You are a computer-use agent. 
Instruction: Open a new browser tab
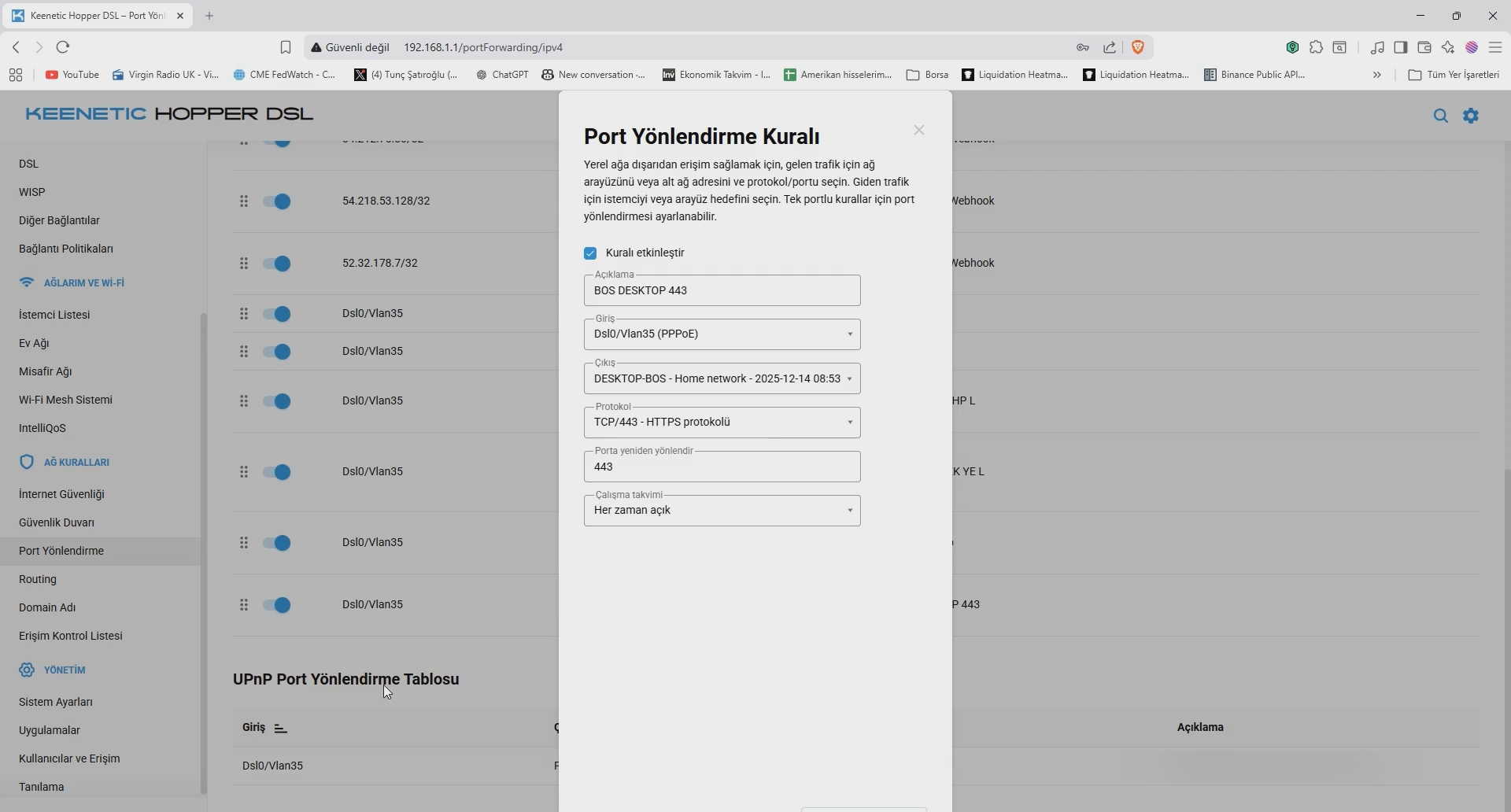pyautogui.click(x=209, y=16)
